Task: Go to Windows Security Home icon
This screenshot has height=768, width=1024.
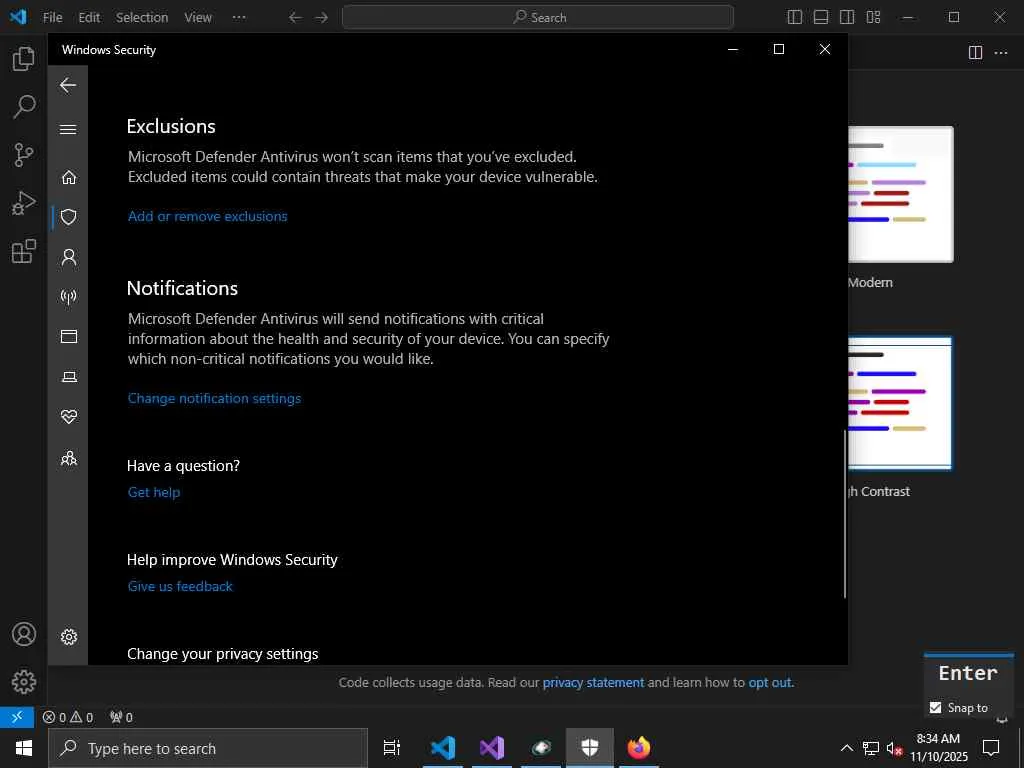Action: click(69, 178)
